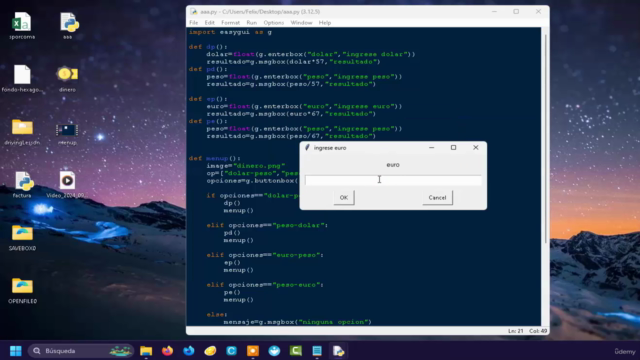Open the Window menu in IDLE
640x360 pixels.
[301, 23]
